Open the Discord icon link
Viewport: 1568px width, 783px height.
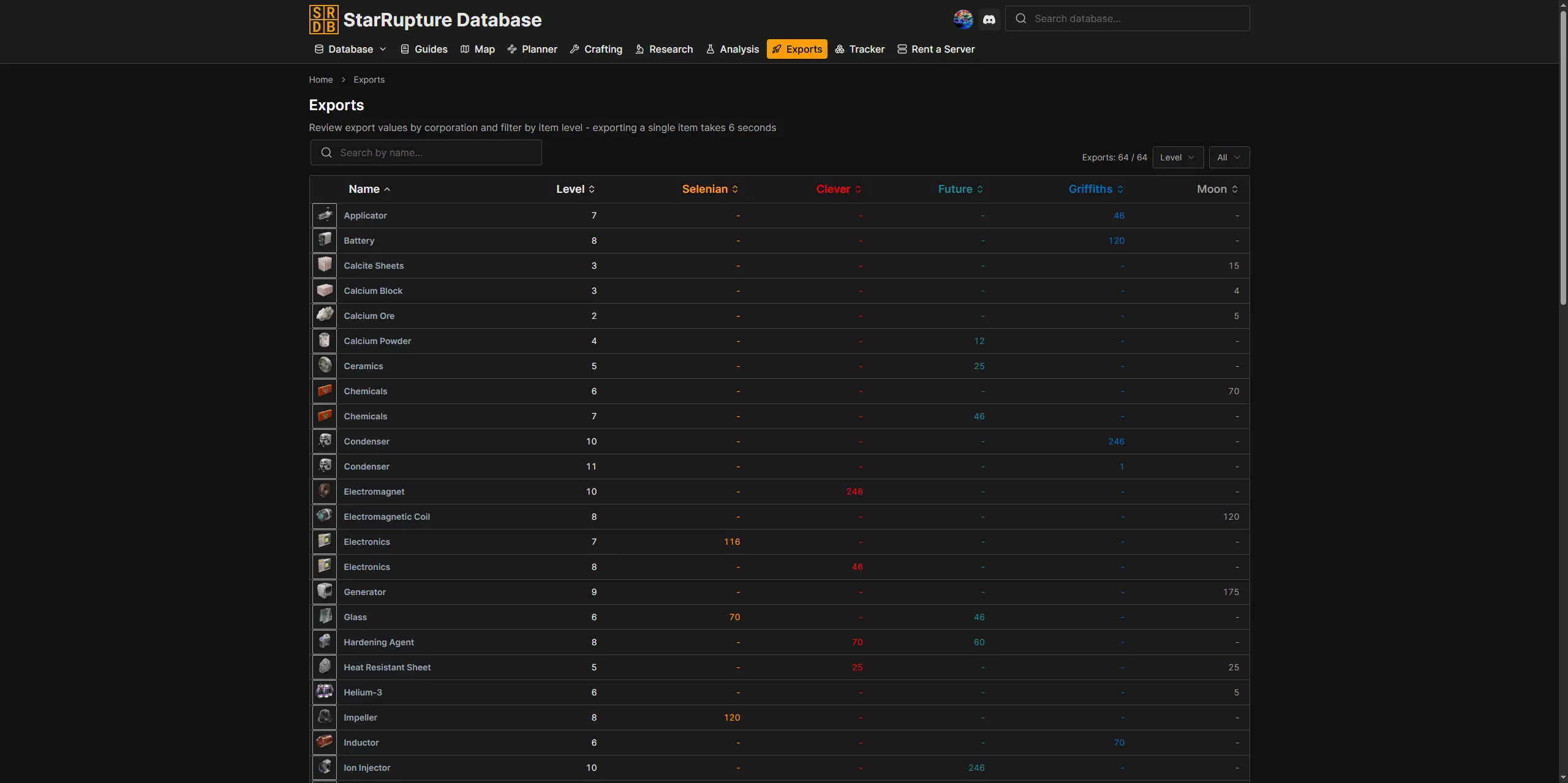point(989,20)
